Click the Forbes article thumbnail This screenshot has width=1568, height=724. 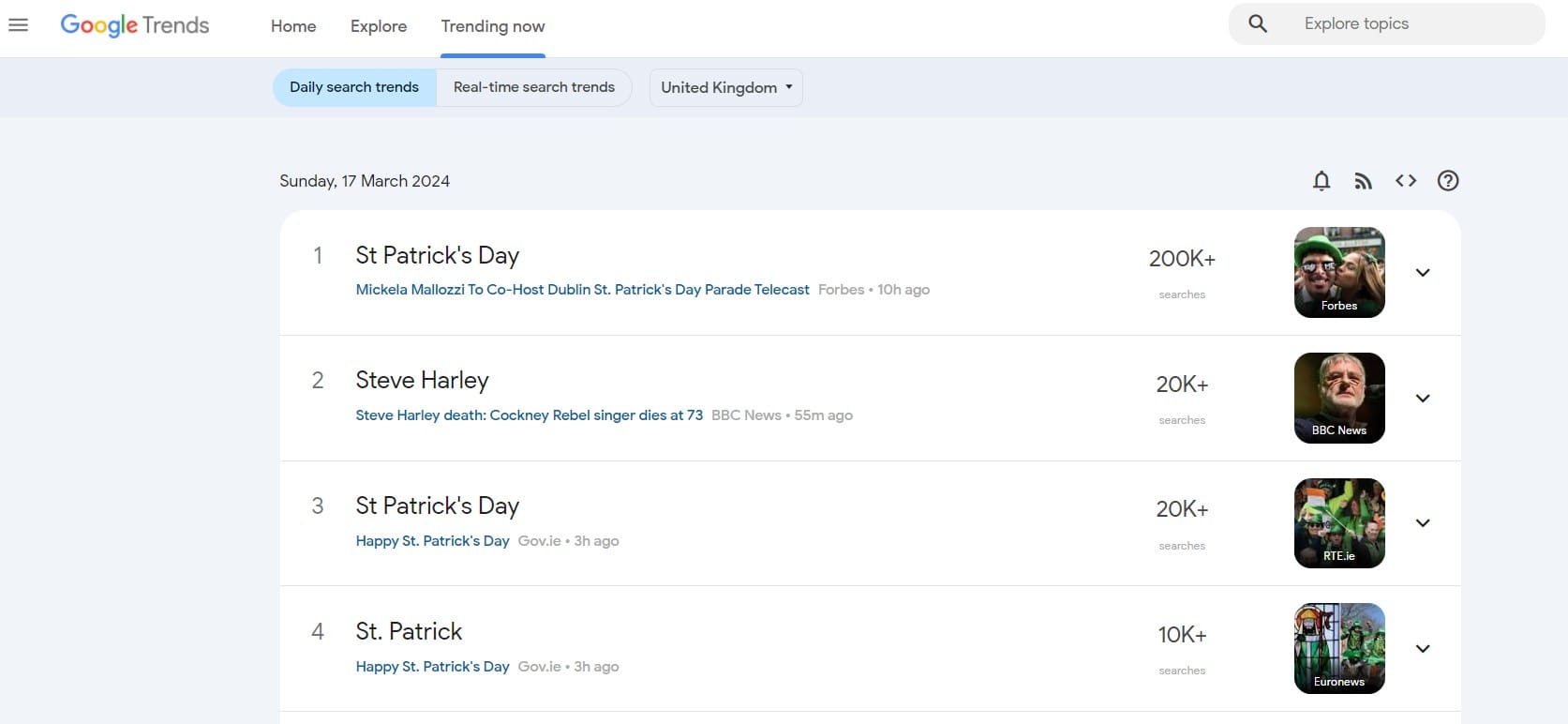tap(1339, 272)
